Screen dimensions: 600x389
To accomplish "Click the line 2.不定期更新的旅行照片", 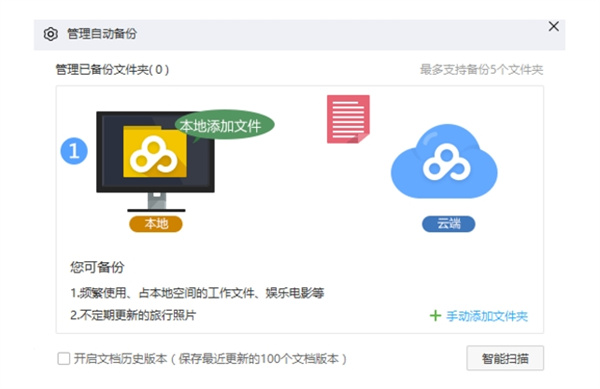I will (133, 315).
